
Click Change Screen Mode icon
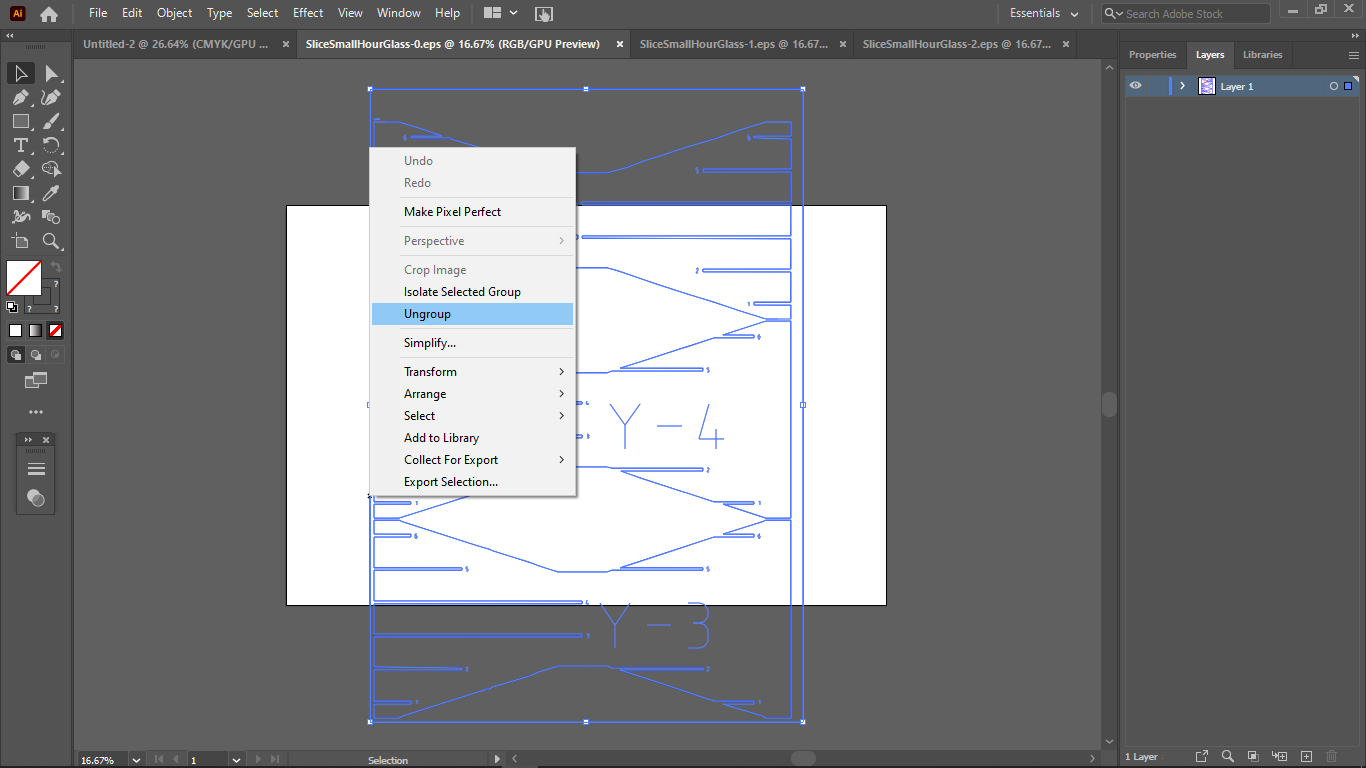point(36,380)
